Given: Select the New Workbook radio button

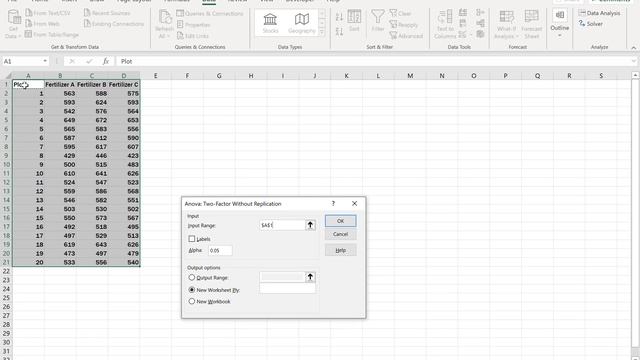Looking at the screenshot, I should 191,302.
